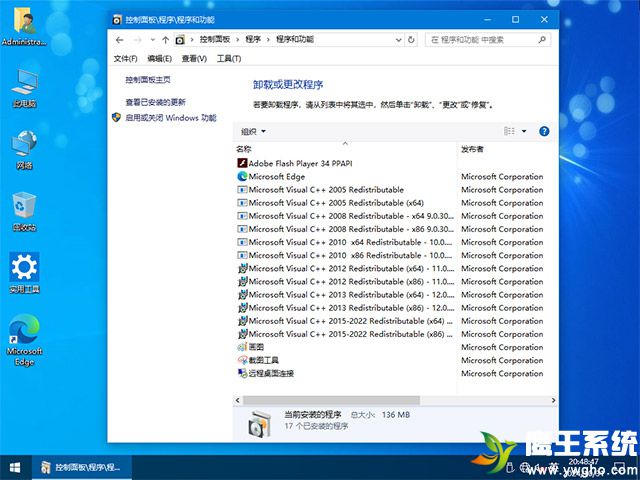Select the 回收站 recycle bin icon
The height and width of the screenshot is (480, 640).
pos(24,212)
